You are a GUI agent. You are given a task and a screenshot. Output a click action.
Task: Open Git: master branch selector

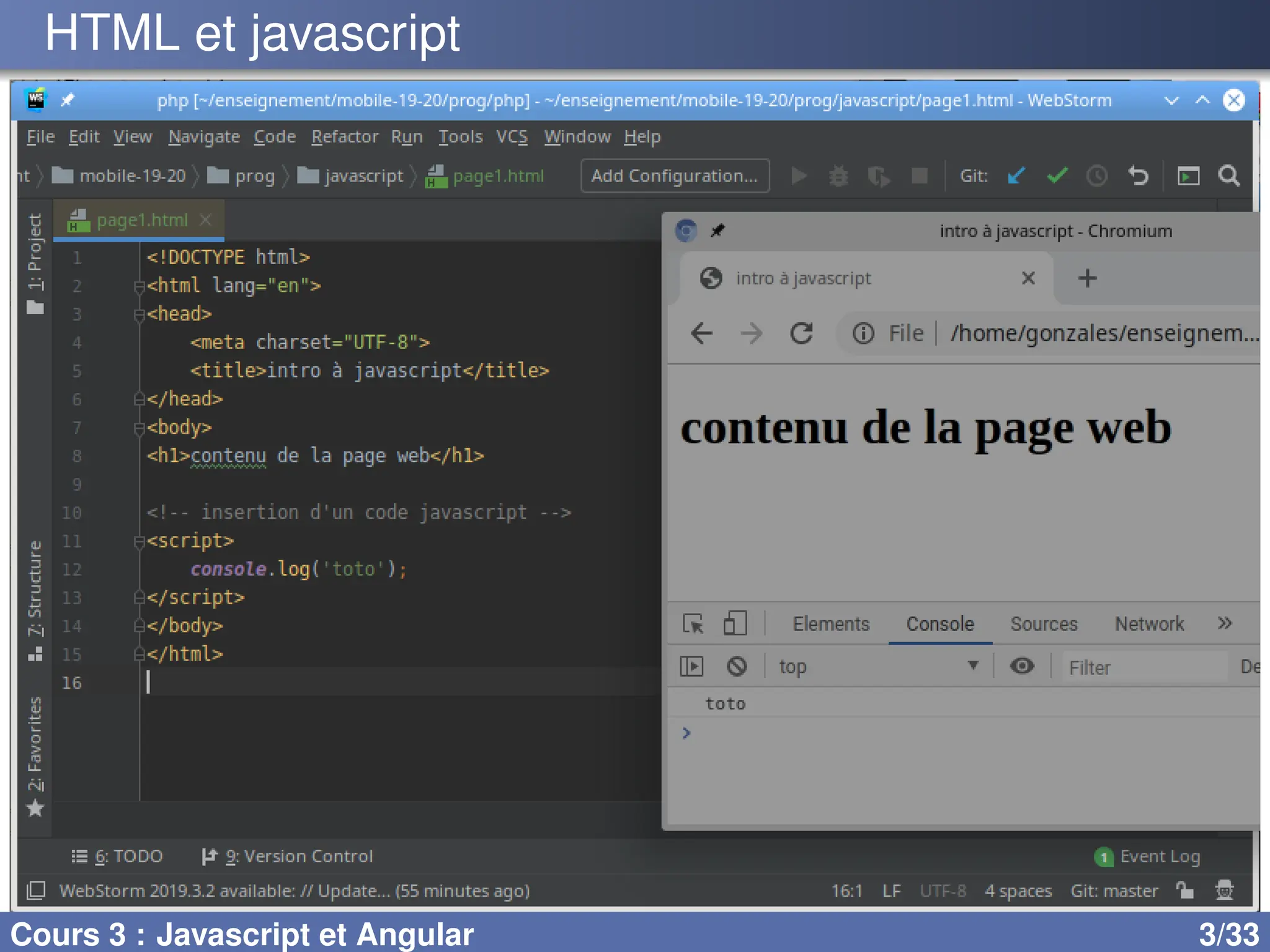(x=1114, y=891)
